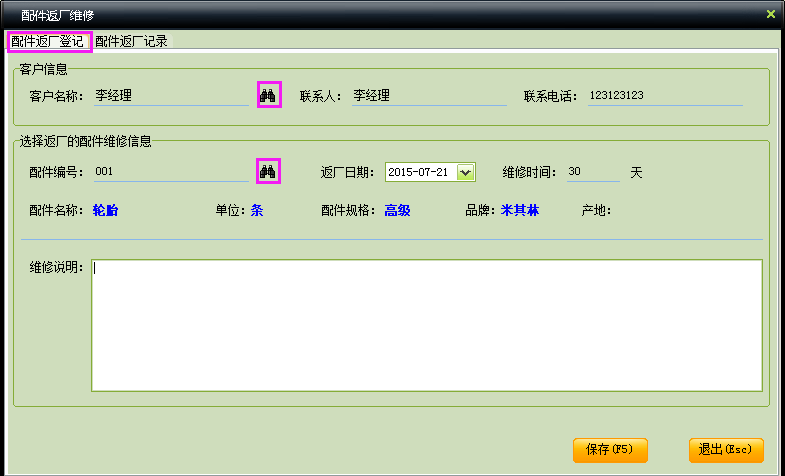785x476 pixels.
Task: Click the 保存(F5) button
Action: (x=610, y=450)
